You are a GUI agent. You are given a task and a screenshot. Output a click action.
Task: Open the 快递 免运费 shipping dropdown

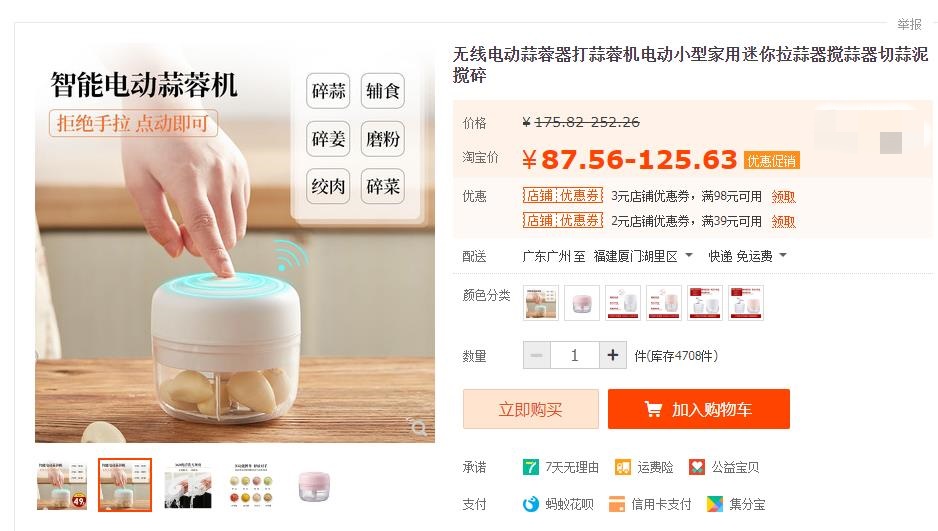(x=748, y=256)
